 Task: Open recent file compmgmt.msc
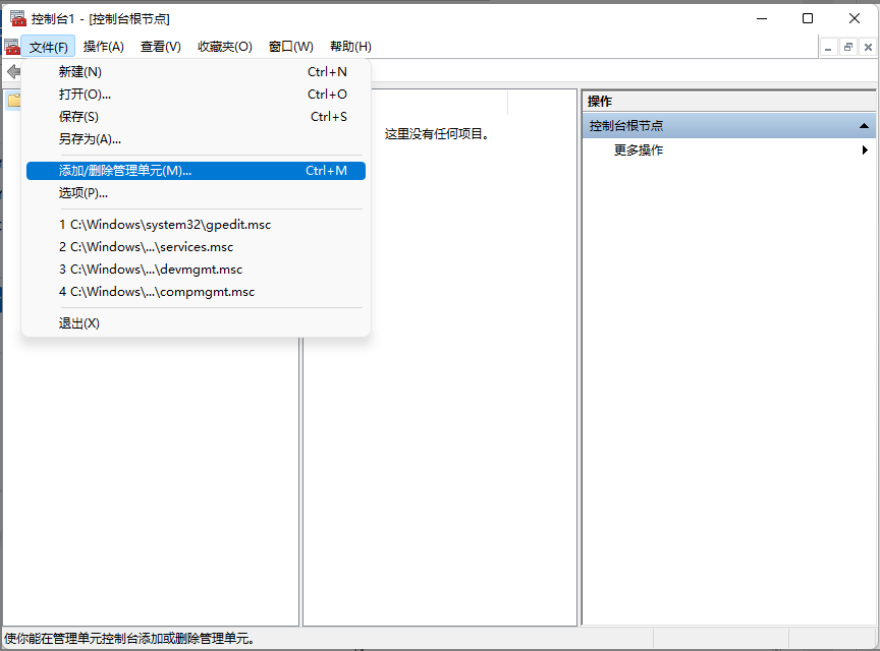tap(196, 292)
